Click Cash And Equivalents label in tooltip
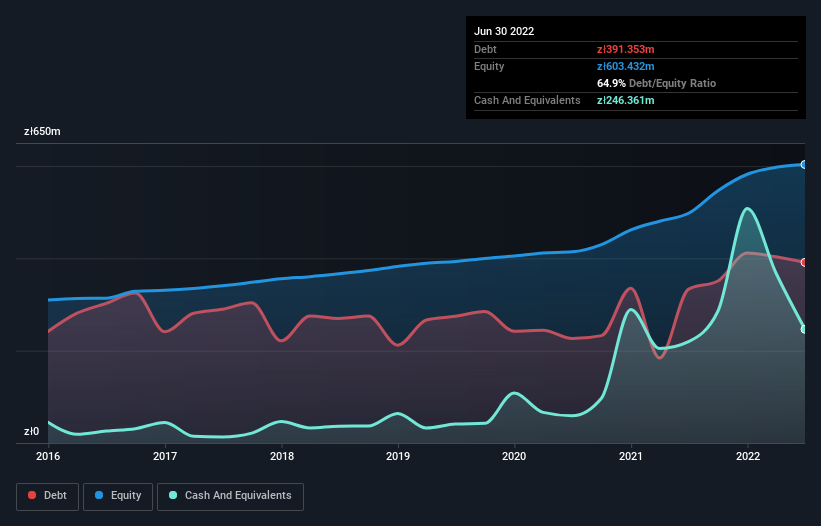 (x=527, y=100)
